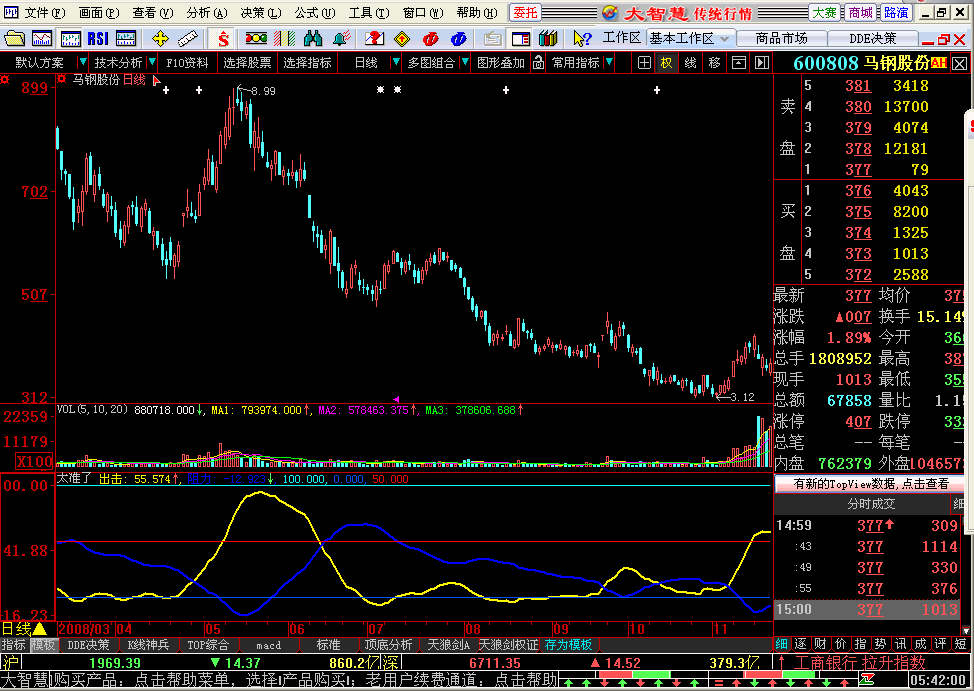Toggle the 权 adjustment button

(667, 63)
